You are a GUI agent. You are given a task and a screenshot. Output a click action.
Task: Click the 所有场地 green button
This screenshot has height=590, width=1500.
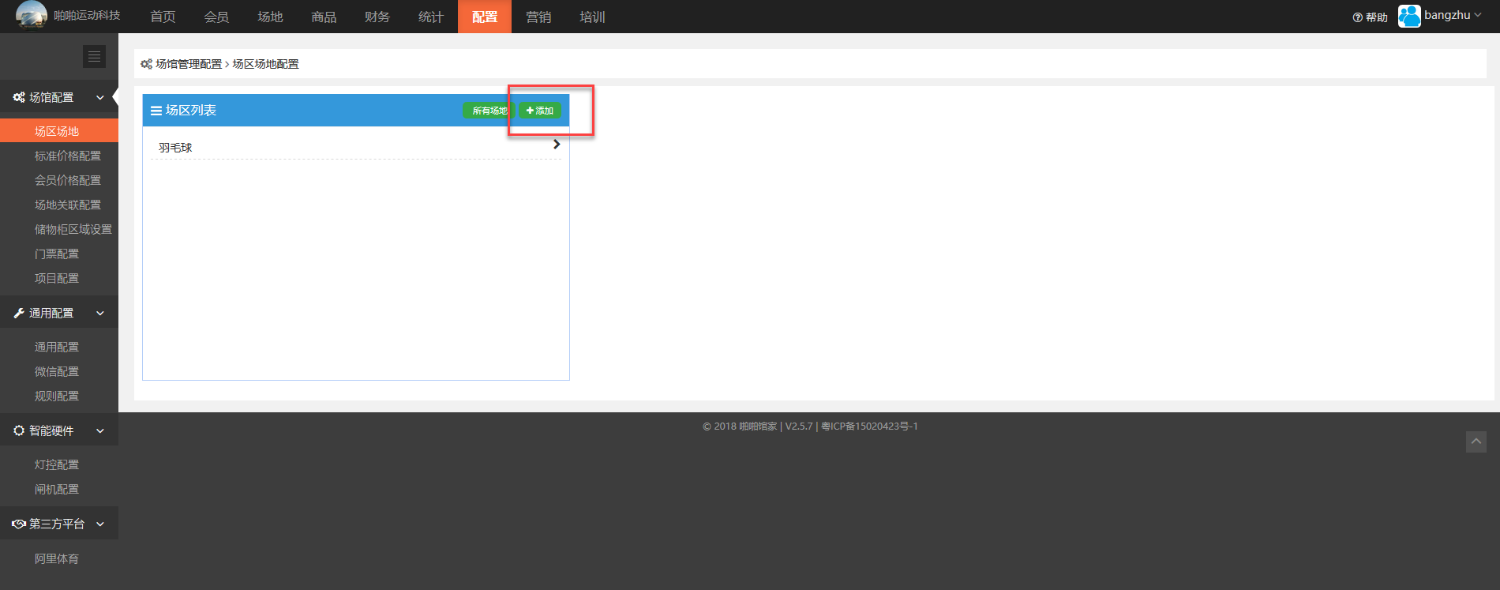(x=489, y=110)
